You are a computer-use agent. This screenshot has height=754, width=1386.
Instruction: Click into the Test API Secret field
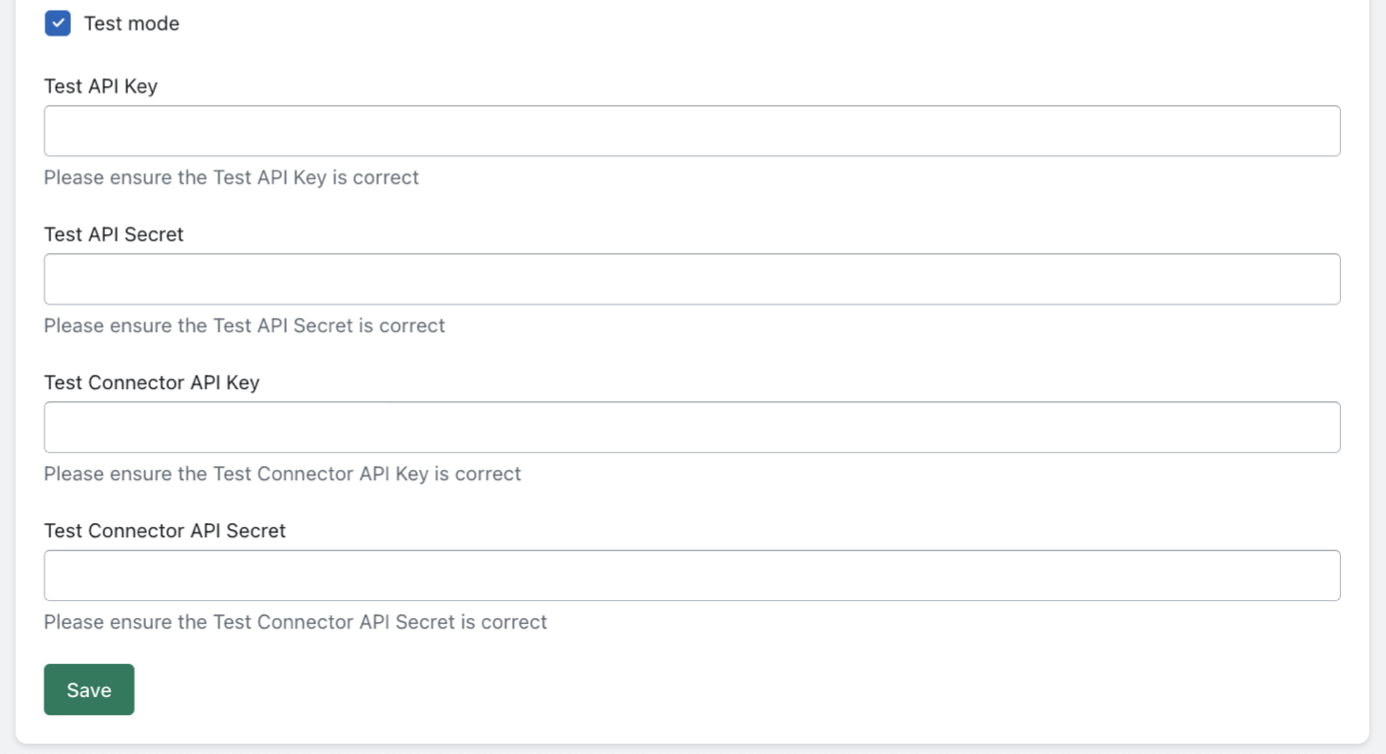click(x=691, y=279)
